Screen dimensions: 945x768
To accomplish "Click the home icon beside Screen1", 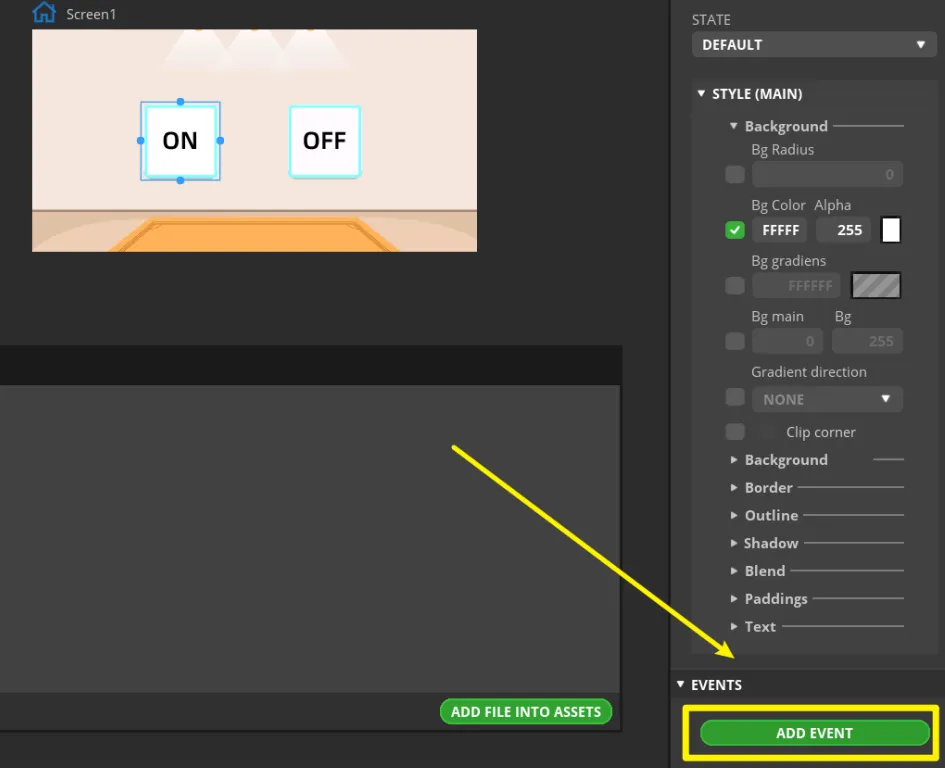I will click(44, 13).
